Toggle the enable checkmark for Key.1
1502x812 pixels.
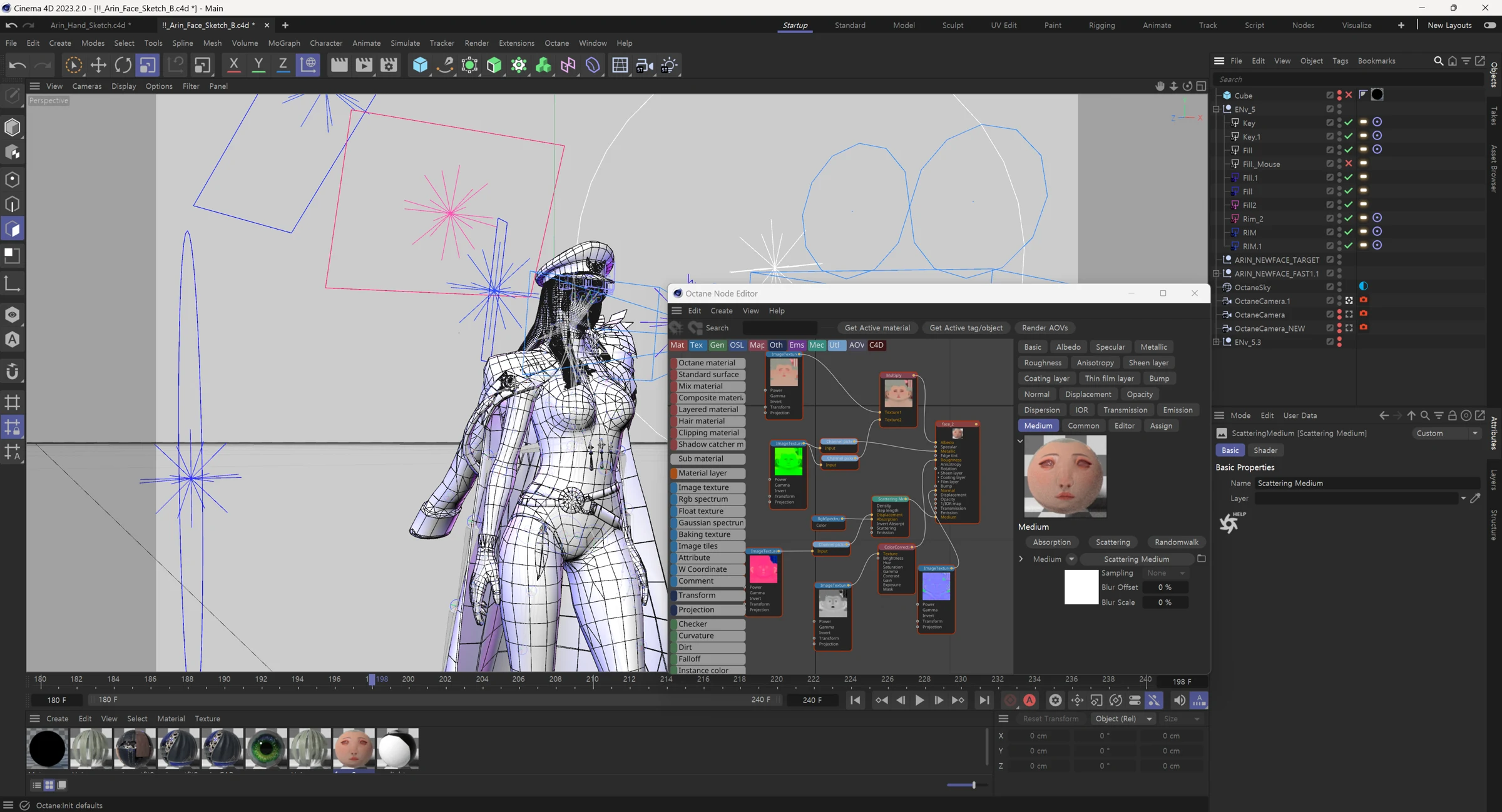pyautogui.click(x=1349, y=136)
